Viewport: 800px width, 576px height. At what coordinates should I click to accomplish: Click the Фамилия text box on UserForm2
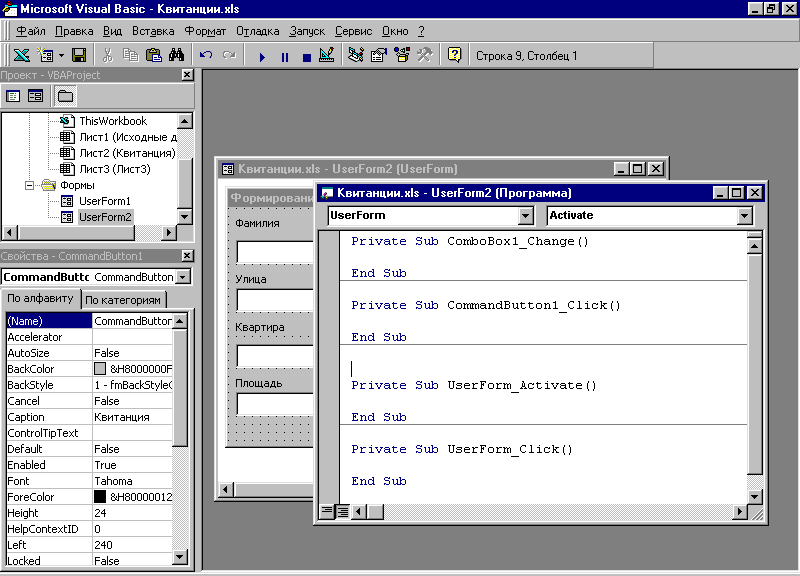275,252
